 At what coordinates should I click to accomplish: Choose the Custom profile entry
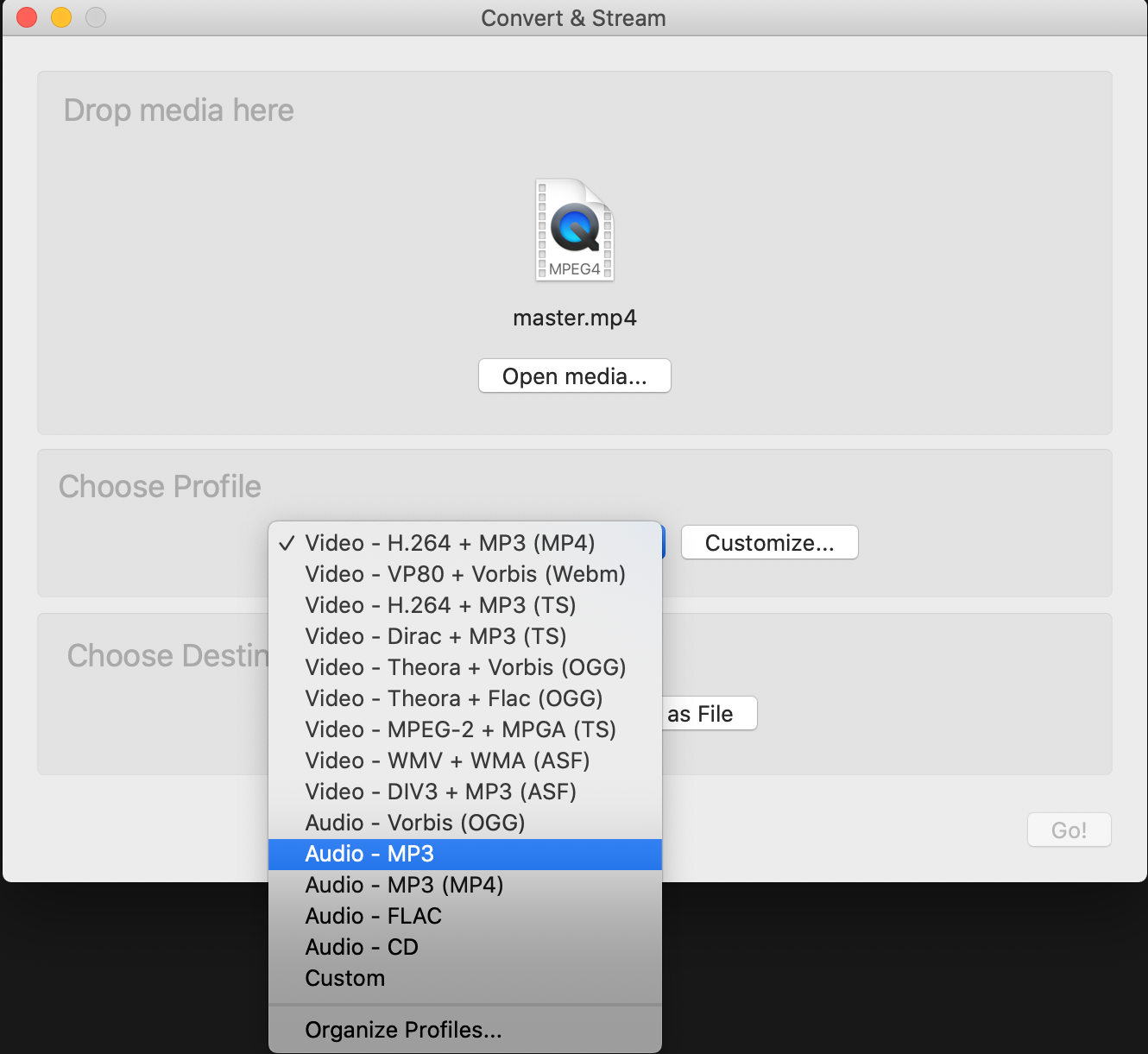465,978
